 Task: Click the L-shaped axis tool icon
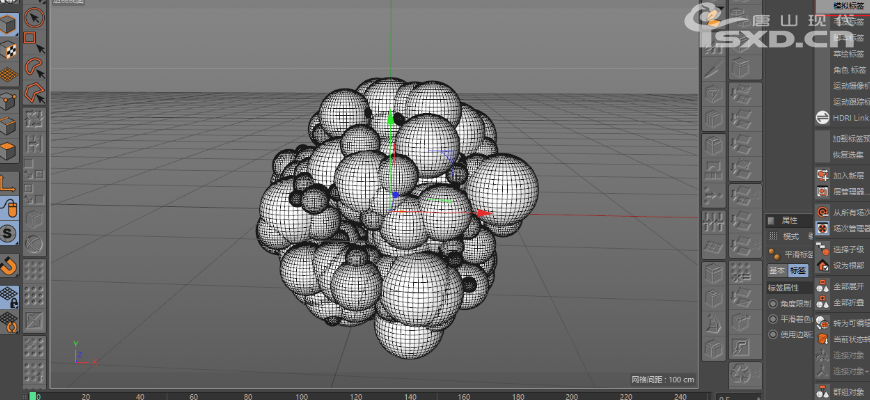pos(8,182)
